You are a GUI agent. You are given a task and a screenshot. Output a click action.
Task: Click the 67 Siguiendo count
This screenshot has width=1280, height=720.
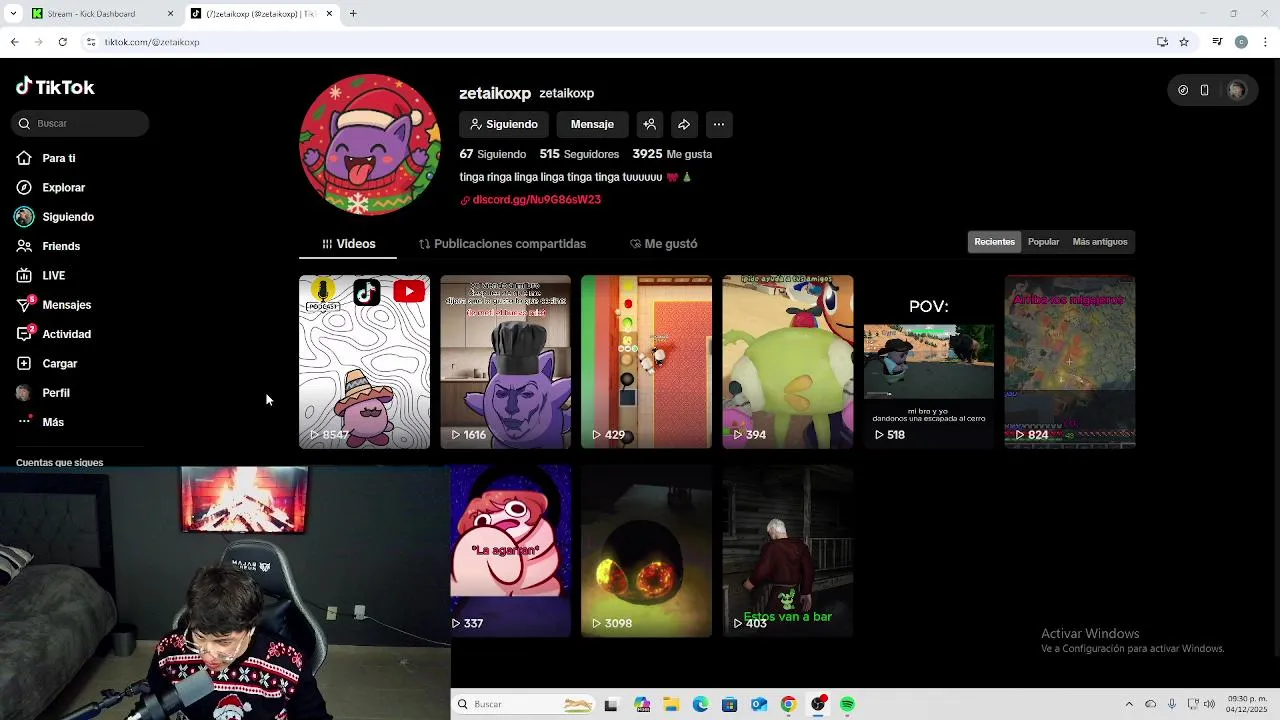(492, 154)
